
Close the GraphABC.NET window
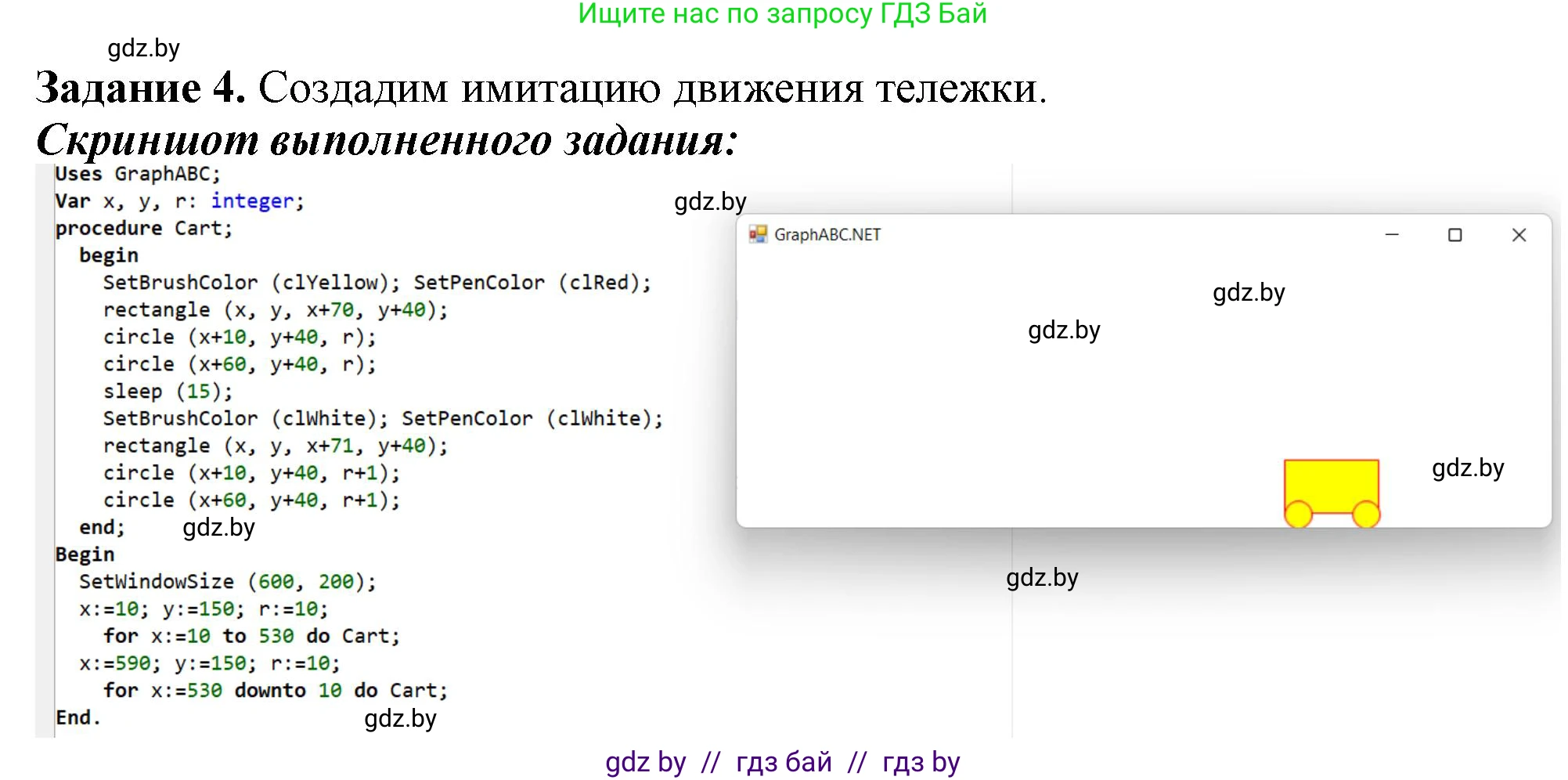pos(1519,235)
